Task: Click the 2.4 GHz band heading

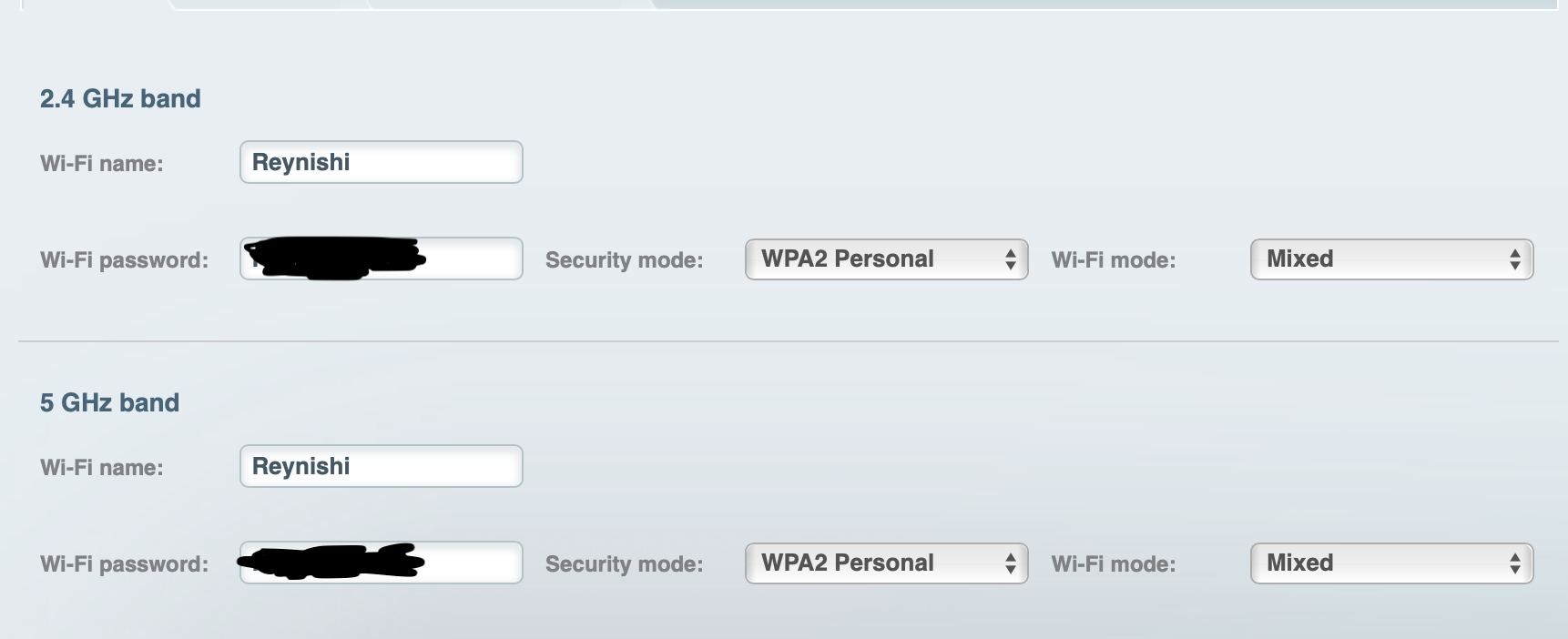Action: 120,98
